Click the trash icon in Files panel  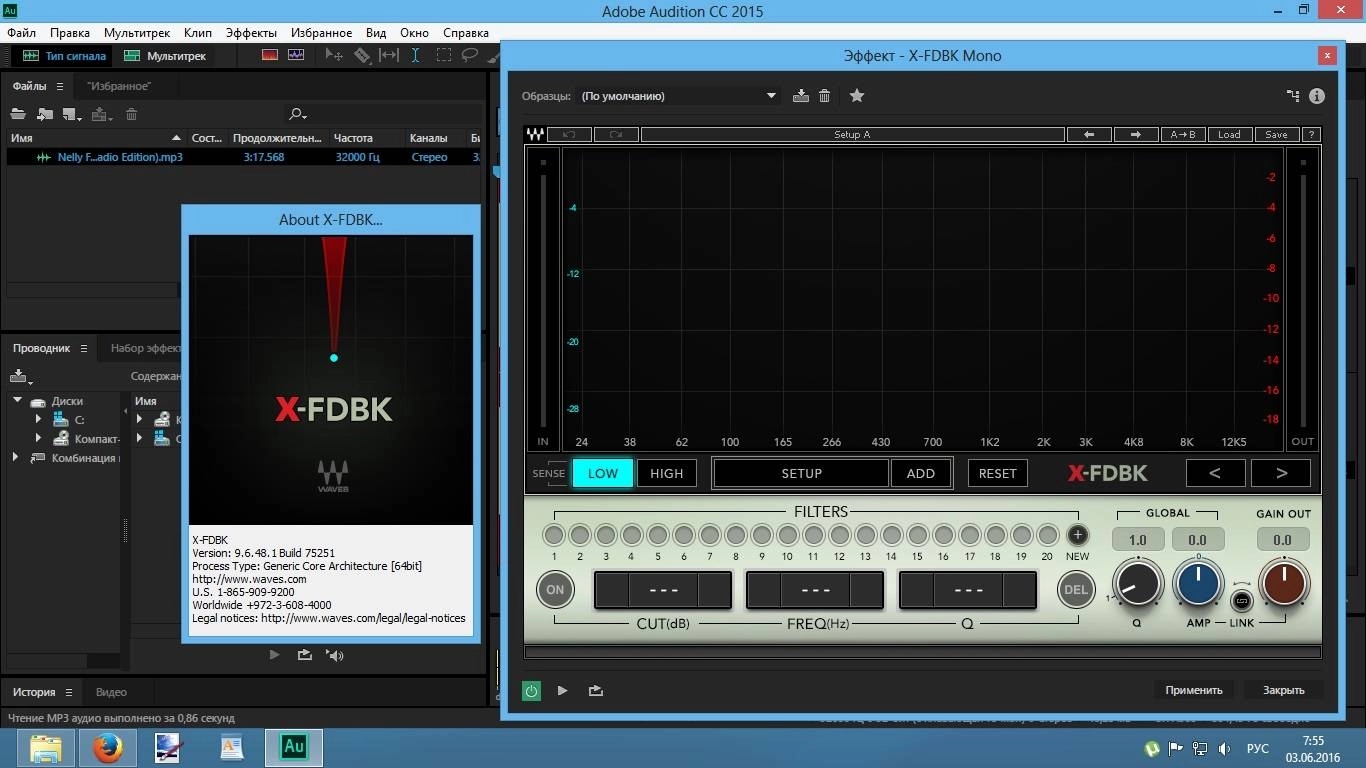[131, 114]
